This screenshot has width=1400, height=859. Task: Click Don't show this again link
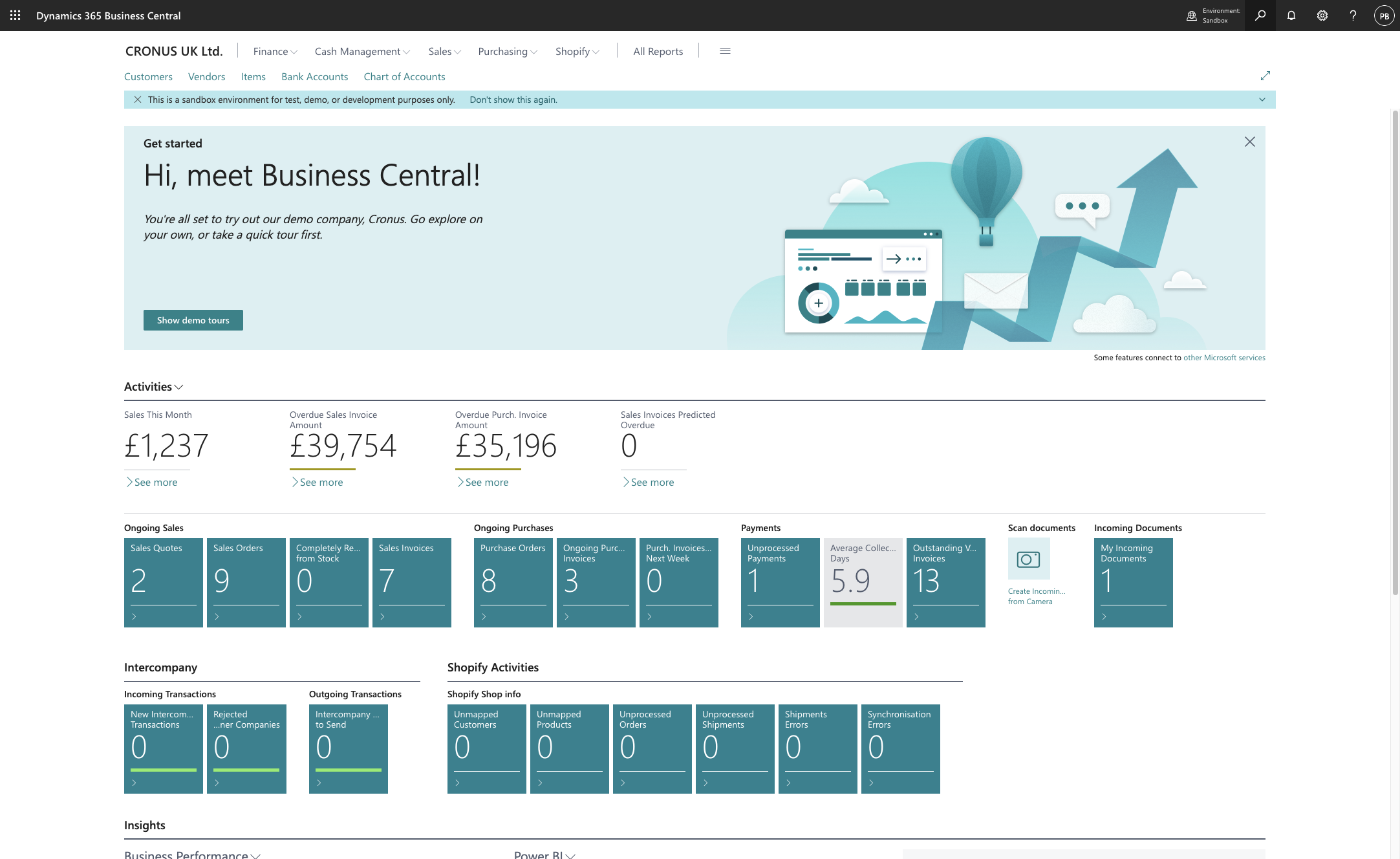[x=513, y=100]
